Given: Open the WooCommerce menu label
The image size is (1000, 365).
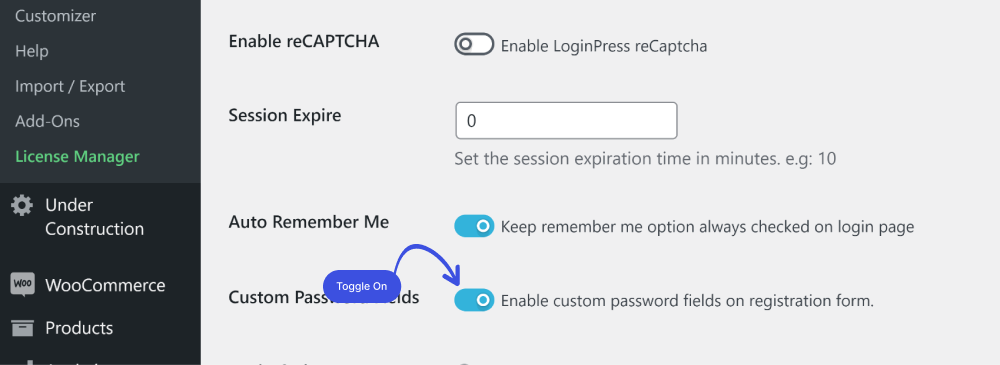Looking at the screenshot, I should pyautogui.click(x=105, y=285).
